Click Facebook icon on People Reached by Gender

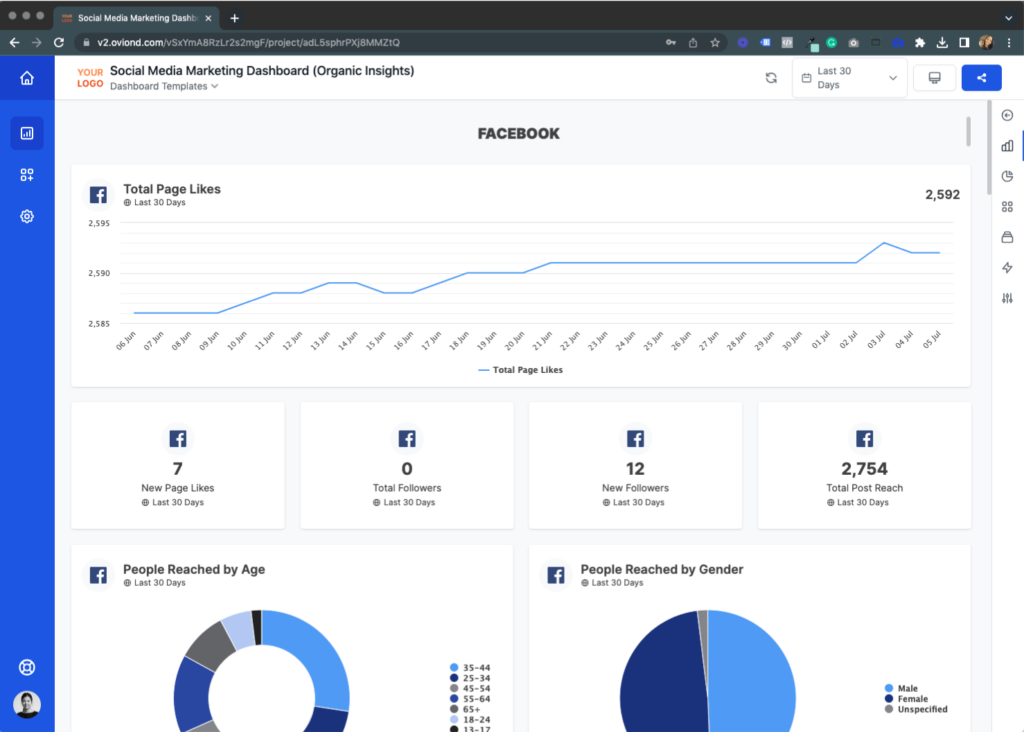pyautogui.click(x=556, y=575)
